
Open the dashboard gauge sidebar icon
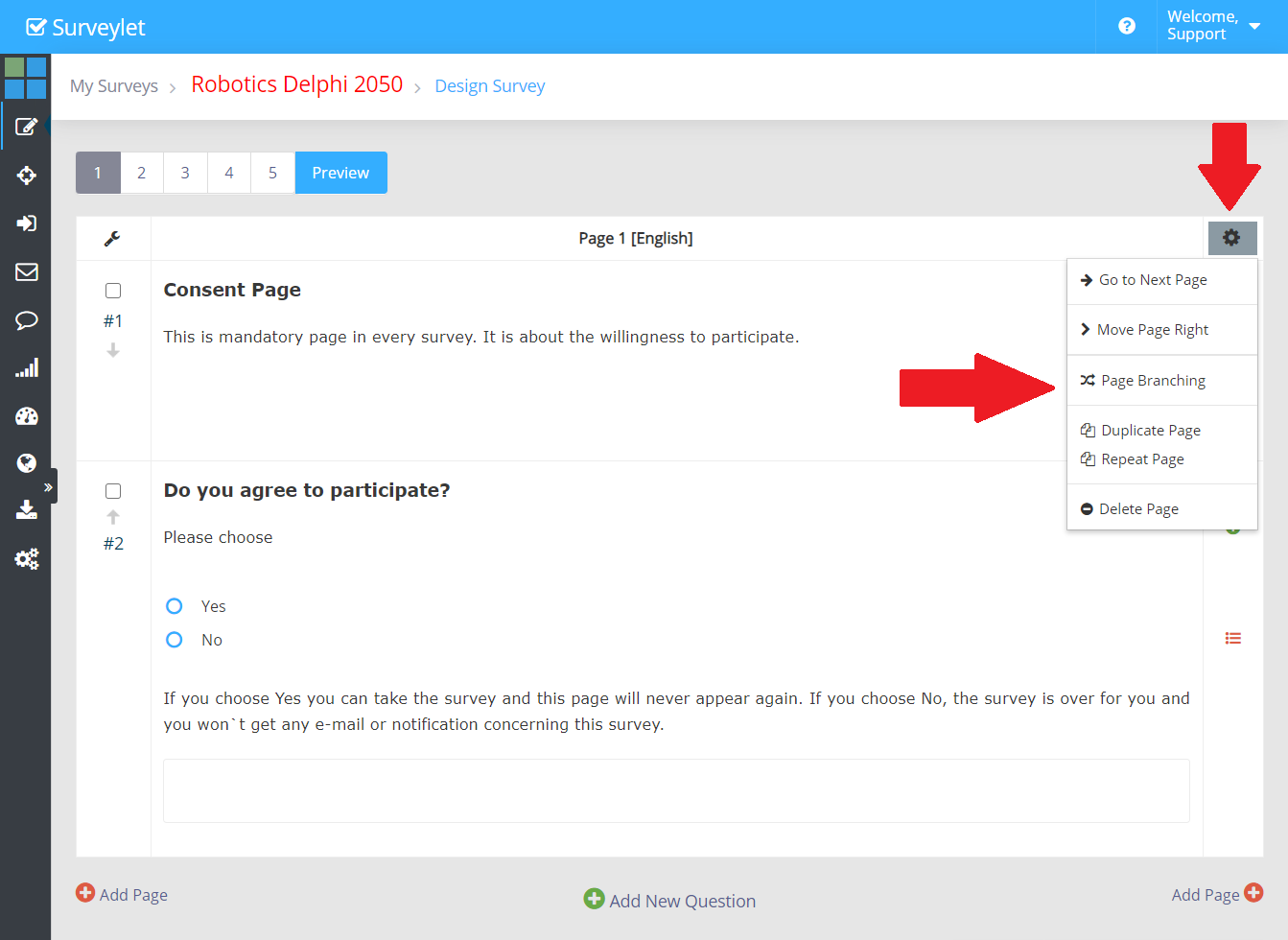(27, 416)
